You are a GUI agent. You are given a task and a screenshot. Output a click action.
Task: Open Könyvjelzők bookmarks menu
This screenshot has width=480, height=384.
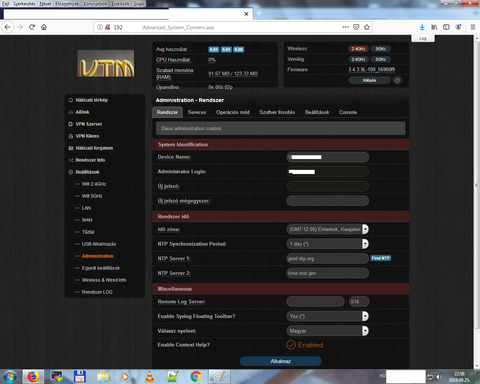[x=94, y=4]
